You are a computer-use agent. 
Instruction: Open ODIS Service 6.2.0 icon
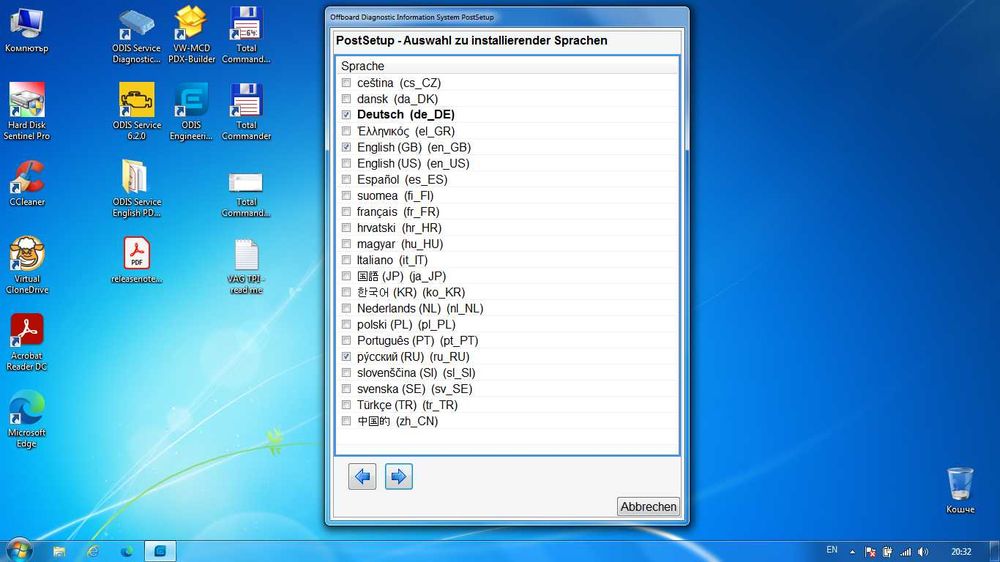[136, 112]
